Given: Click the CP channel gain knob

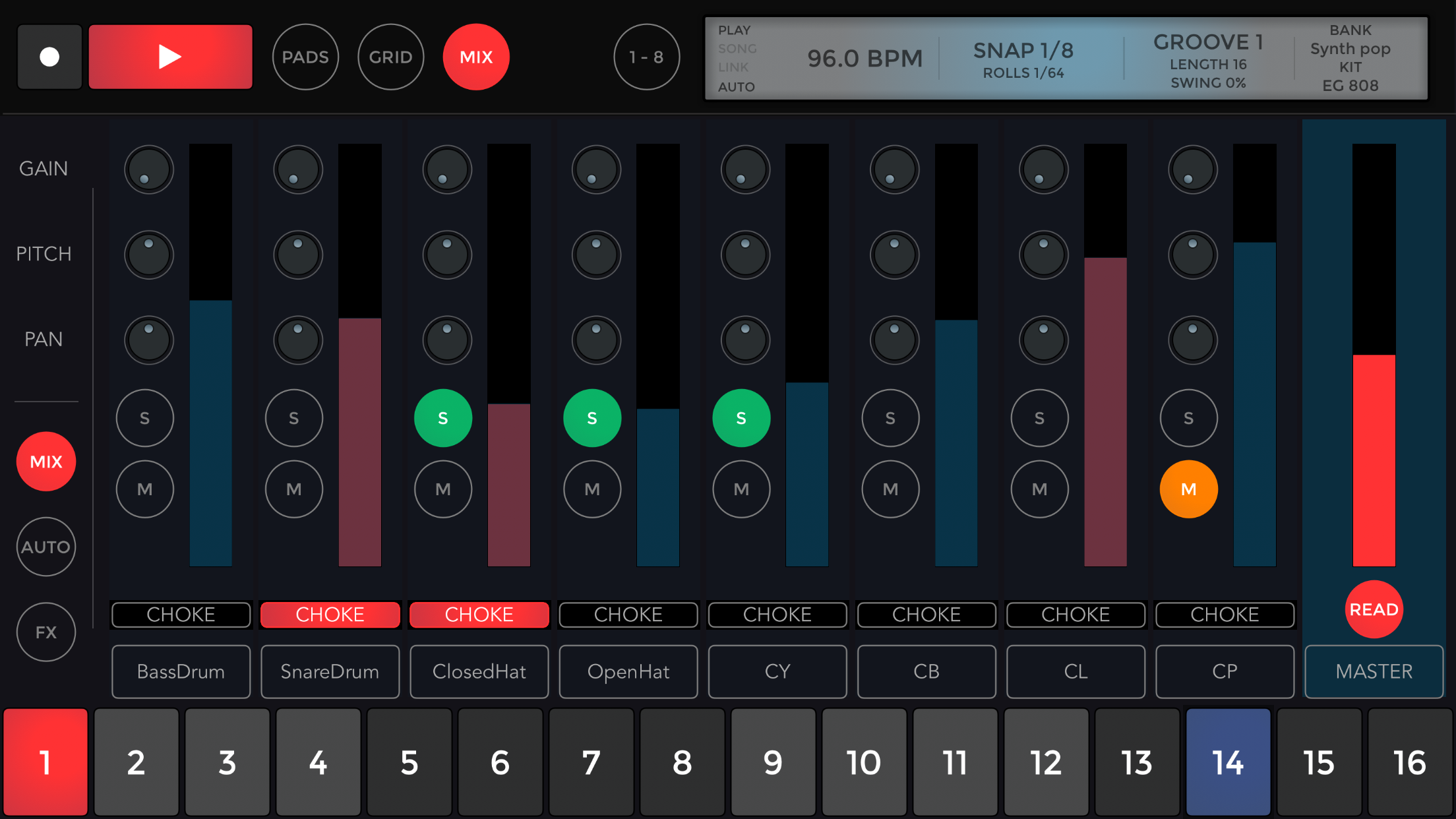Looking at the screenshot, I should (1192, 170).
